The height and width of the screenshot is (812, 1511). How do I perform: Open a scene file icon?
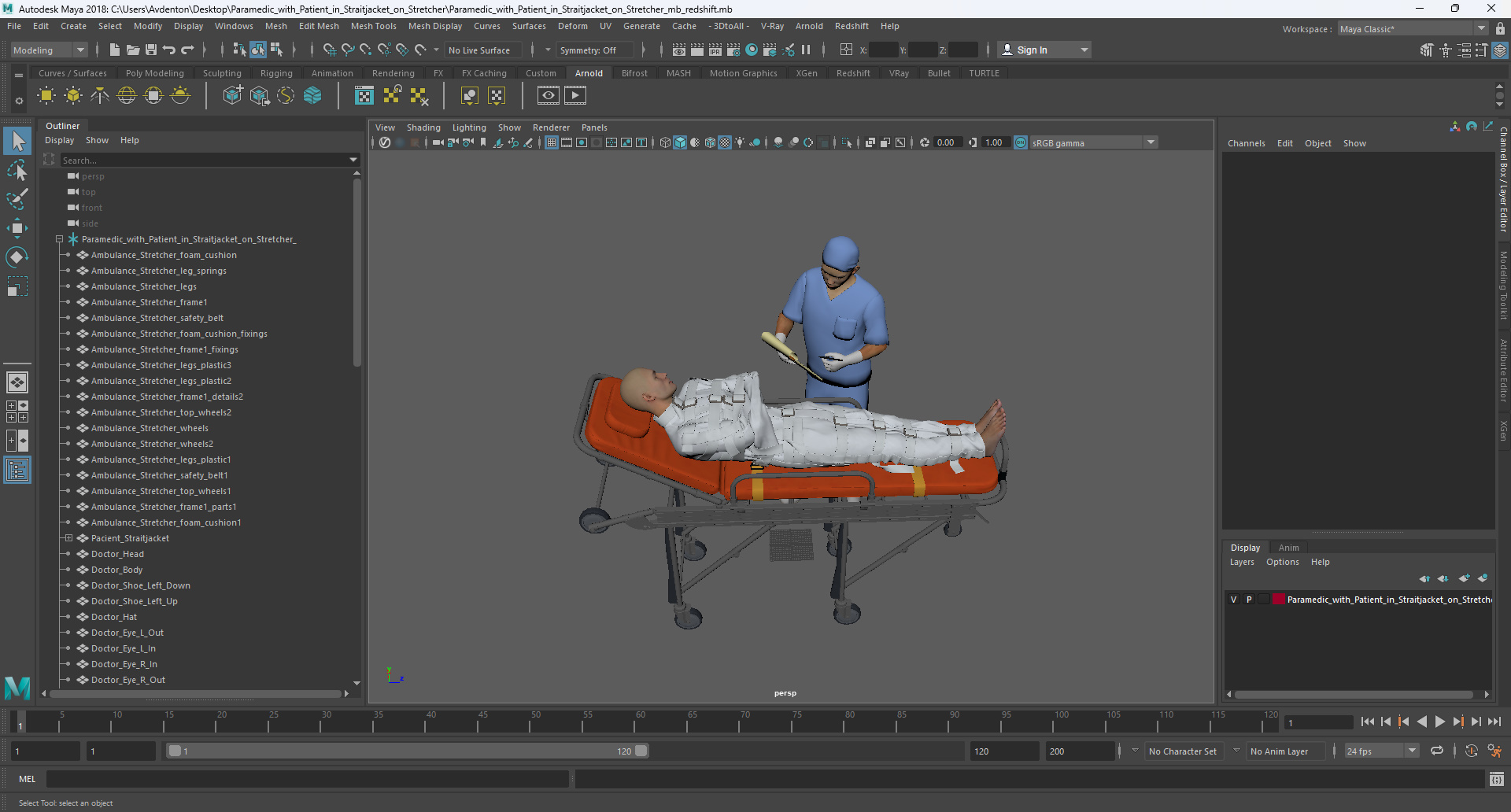pyautogui.click(x=133, y=50)
